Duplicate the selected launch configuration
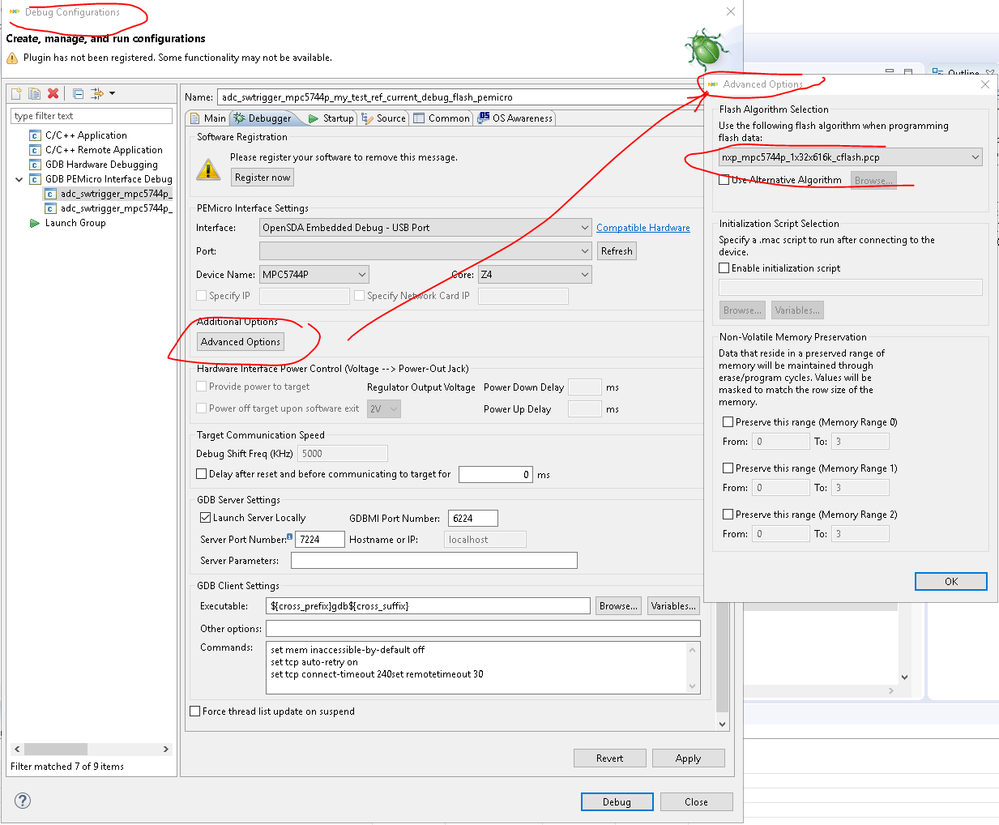The height and width of the screenshot is (825, 999). click(33, 93)
